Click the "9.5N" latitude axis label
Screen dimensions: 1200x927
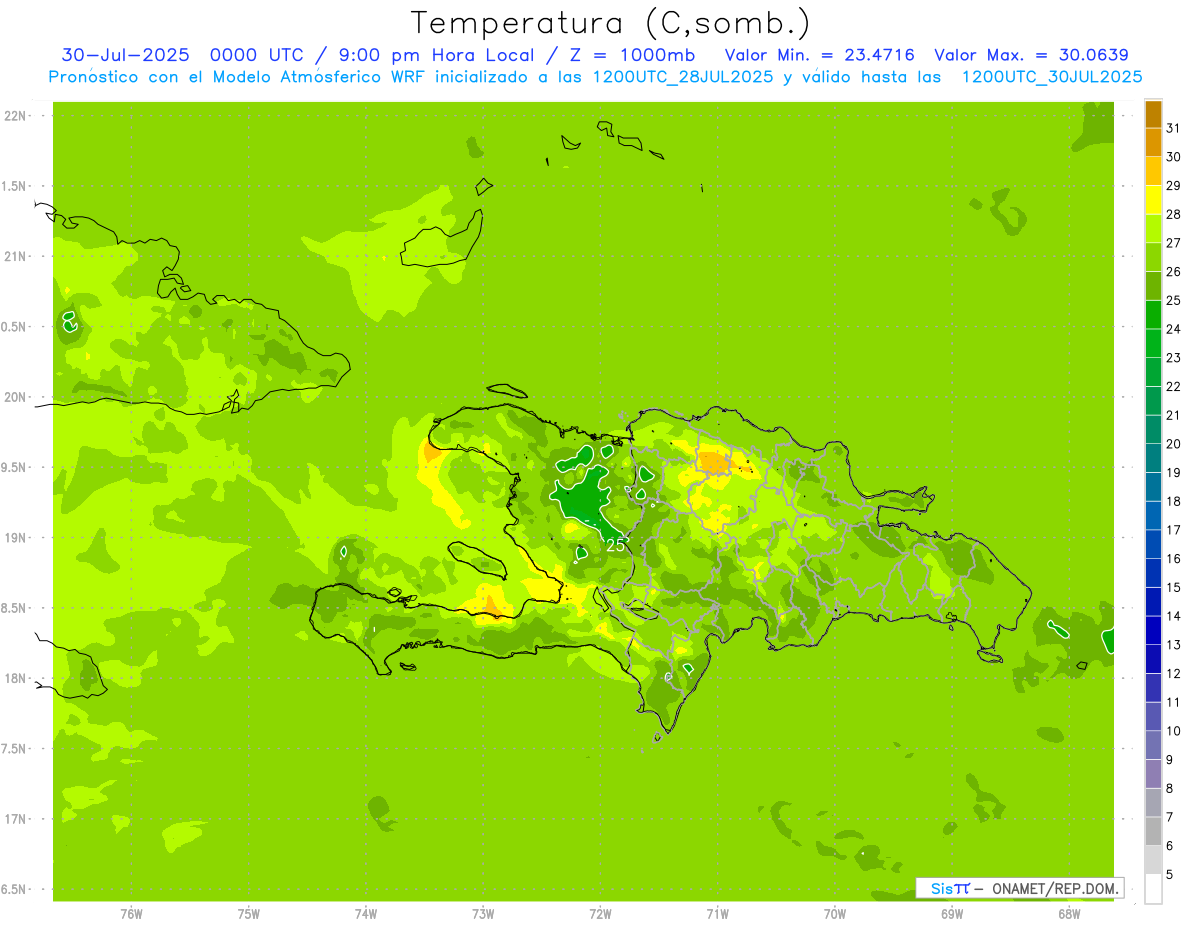tap(14, 467)
